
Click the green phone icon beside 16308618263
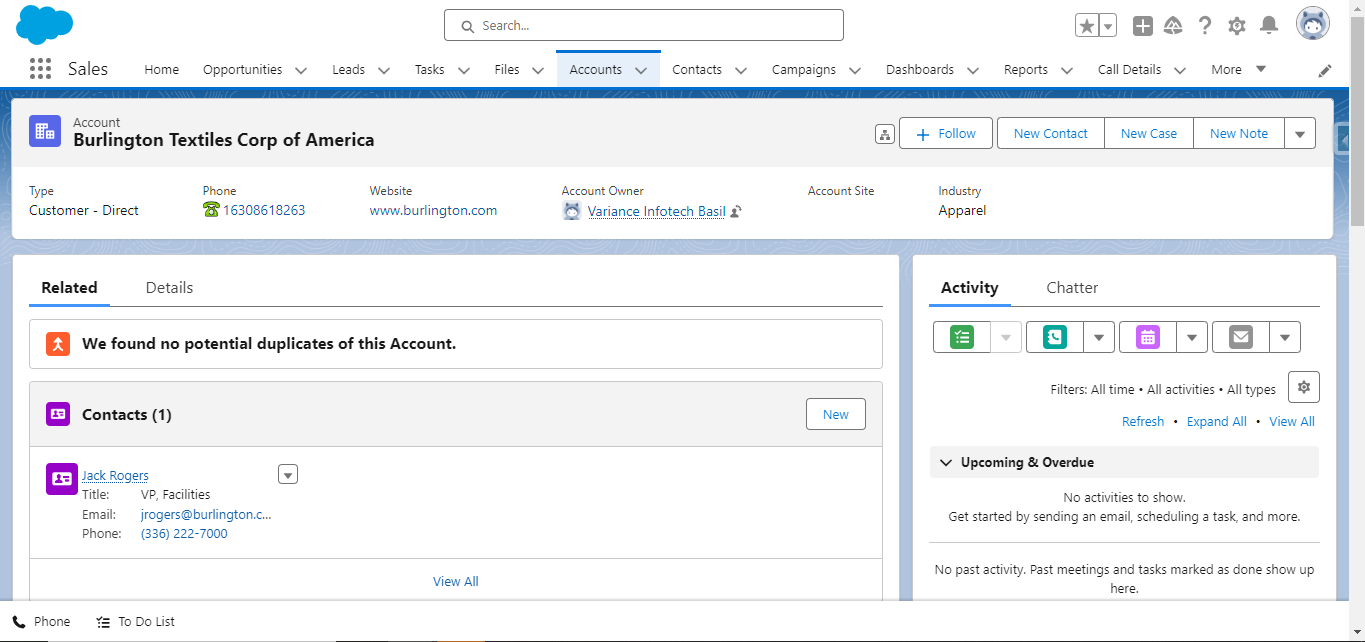tap(211, 210)
